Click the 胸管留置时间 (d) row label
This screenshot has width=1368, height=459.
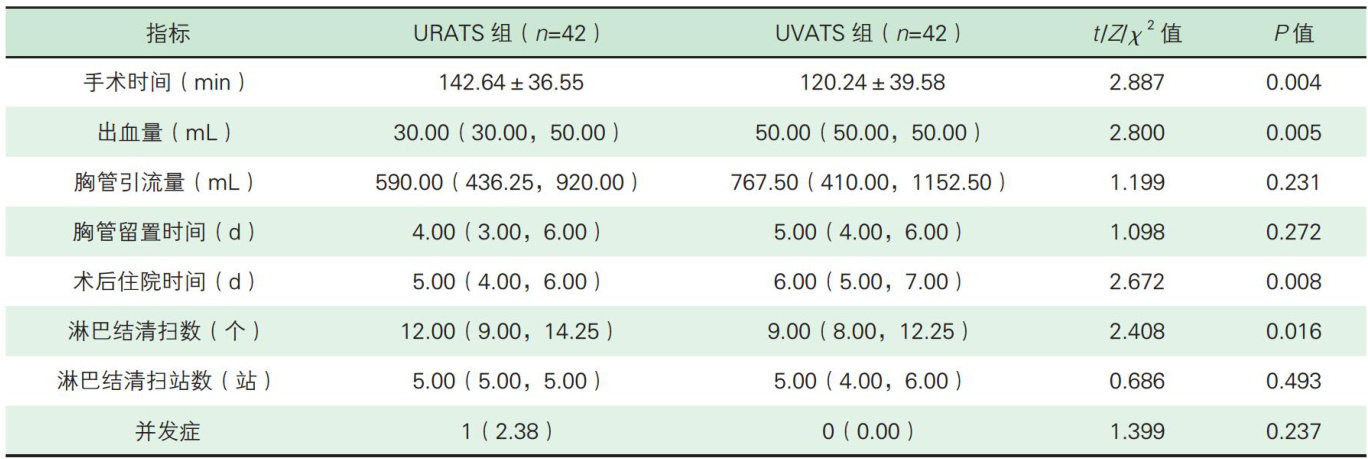(x=167, y=232)
